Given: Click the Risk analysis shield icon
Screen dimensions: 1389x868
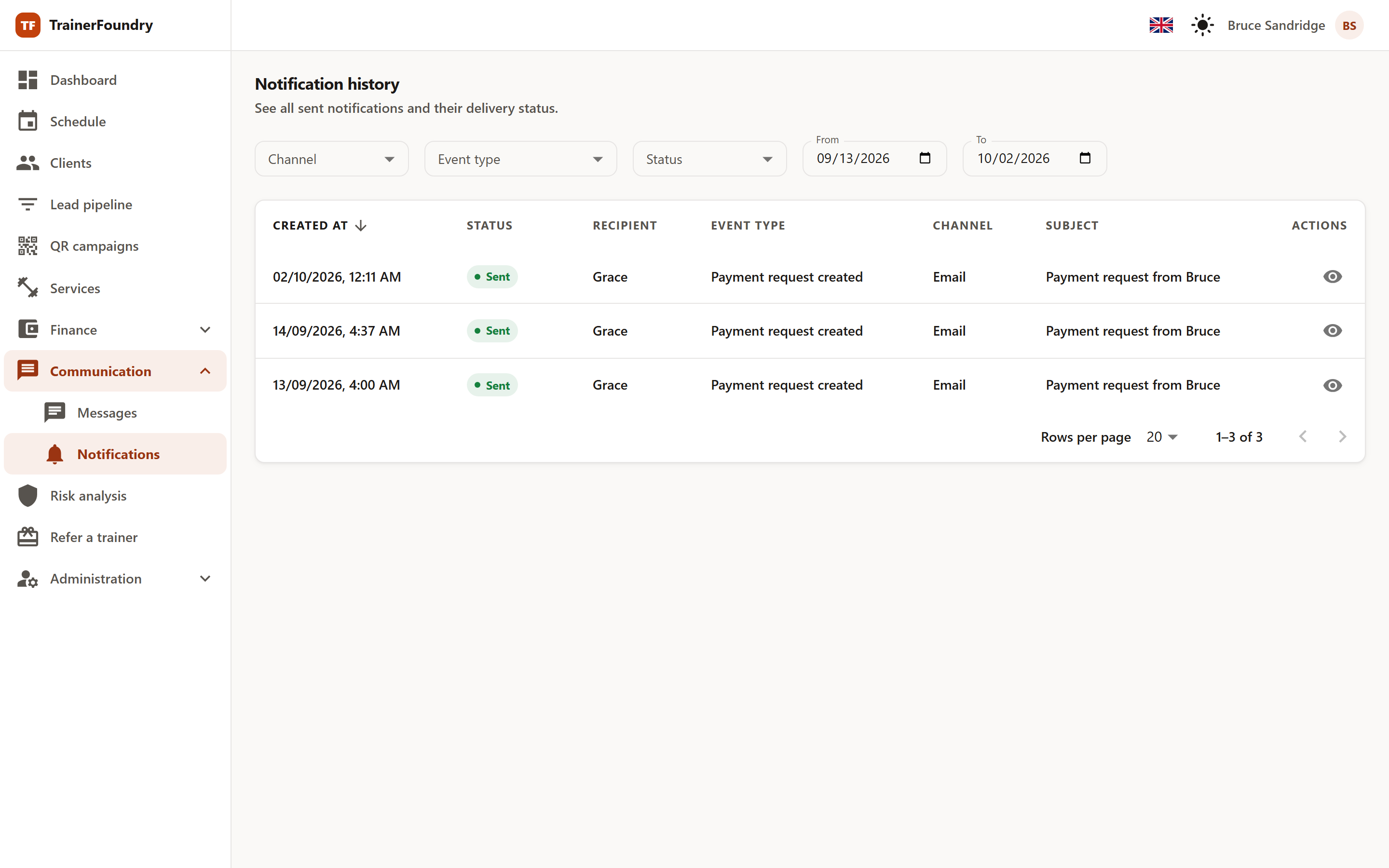Looking at the screenshot, I should [x=27, y=495].
